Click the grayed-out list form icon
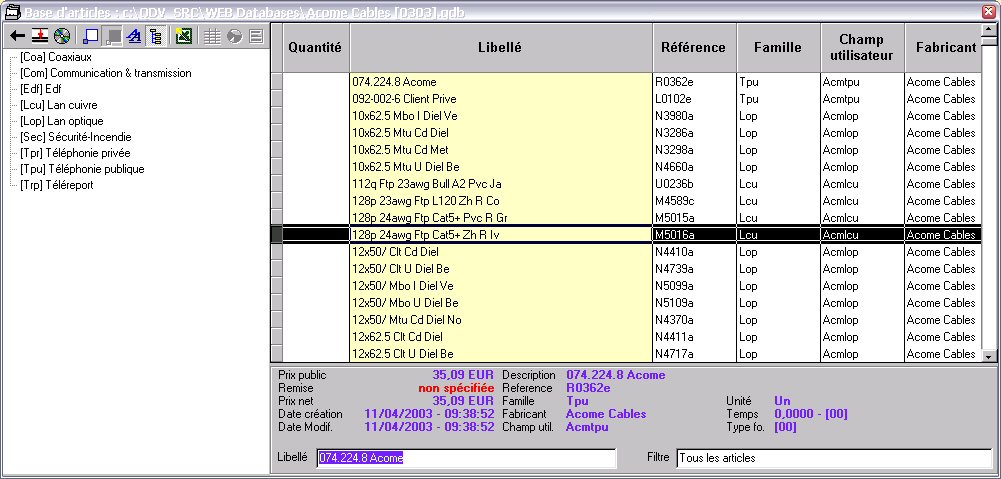Viewport: 1001px width, 479px height. click(256, 37)
